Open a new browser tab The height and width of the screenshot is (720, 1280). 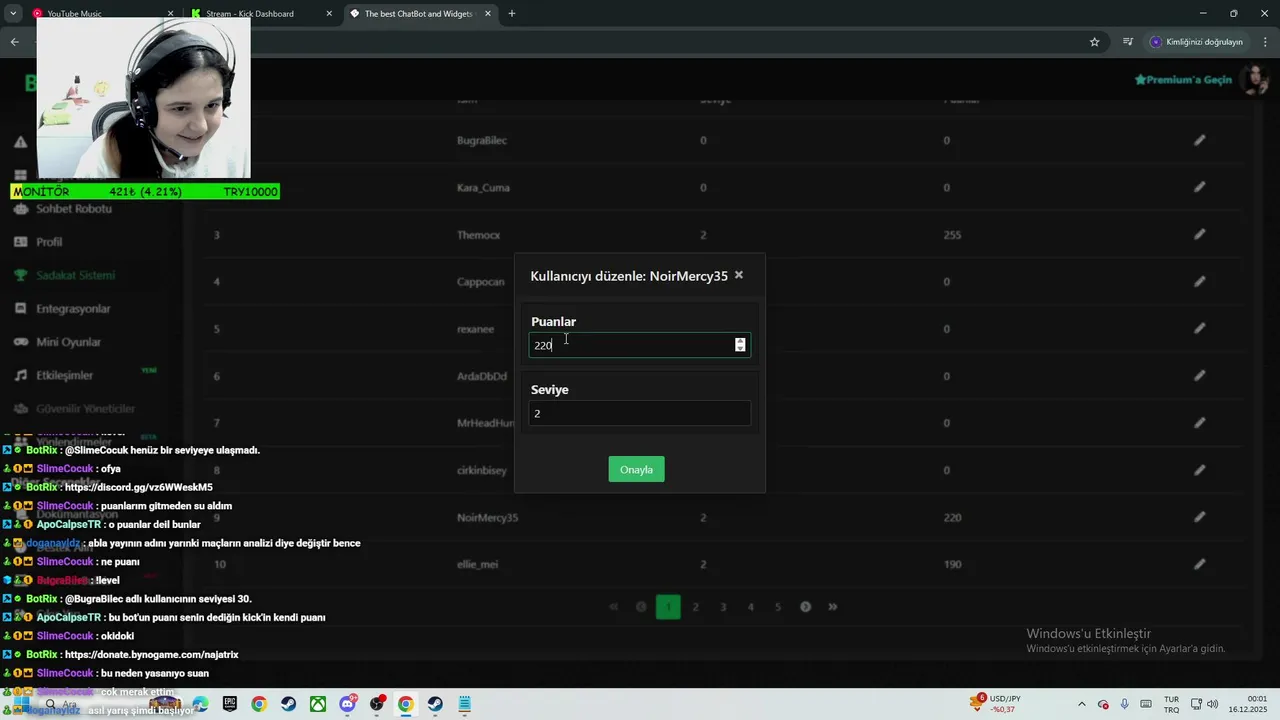(512, 14)
